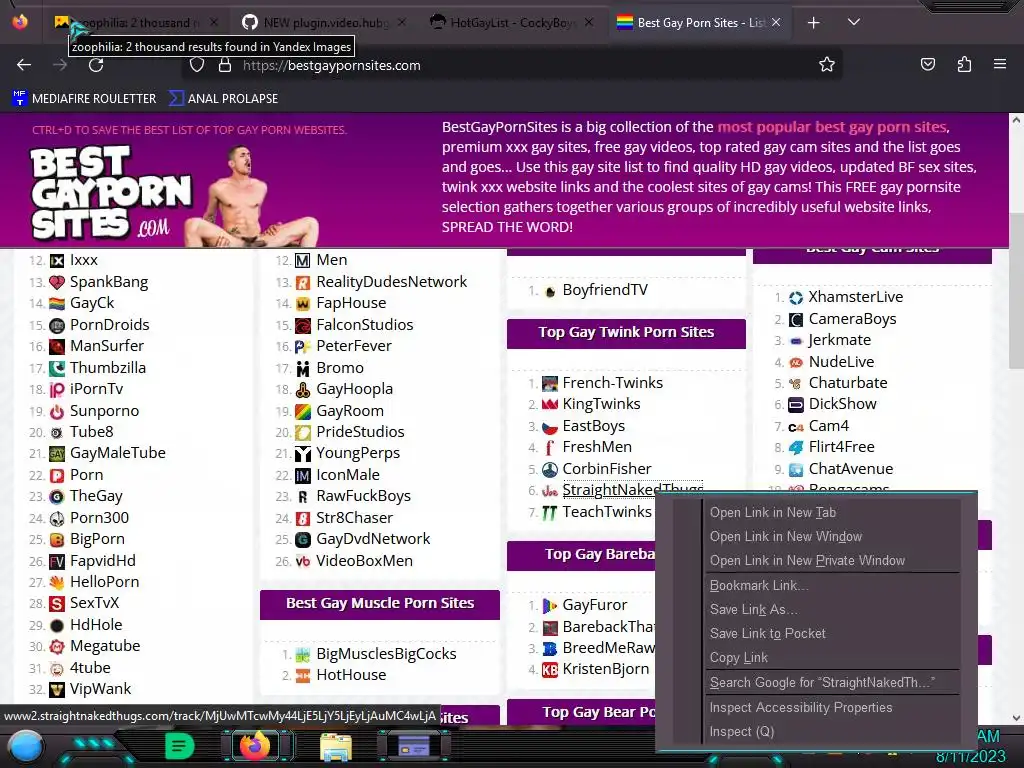
Task: Select Bookmark Link from context menu
Action: 759,586
